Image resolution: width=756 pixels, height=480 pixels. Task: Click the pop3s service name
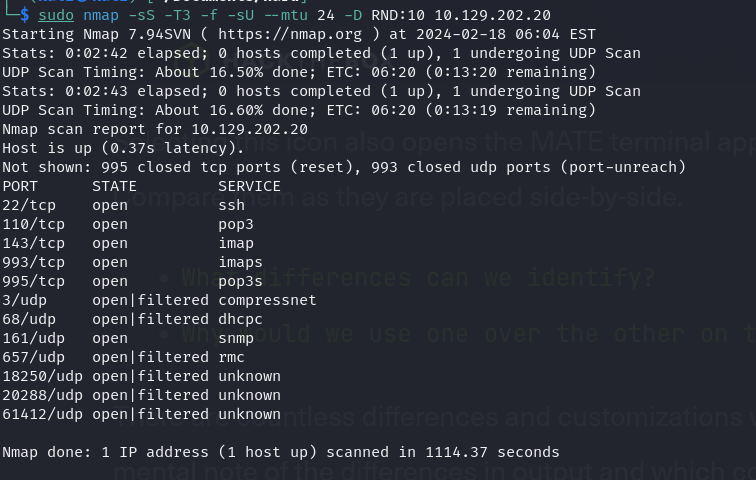(241, 281)
